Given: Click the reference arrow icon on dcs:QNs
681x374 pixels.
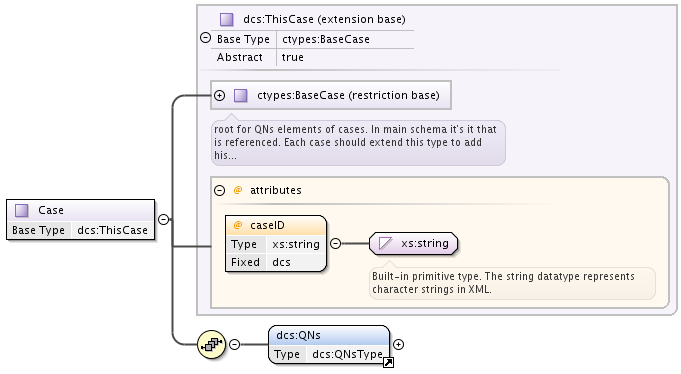Looking at the screenshot, I should [x=388, y=362].
